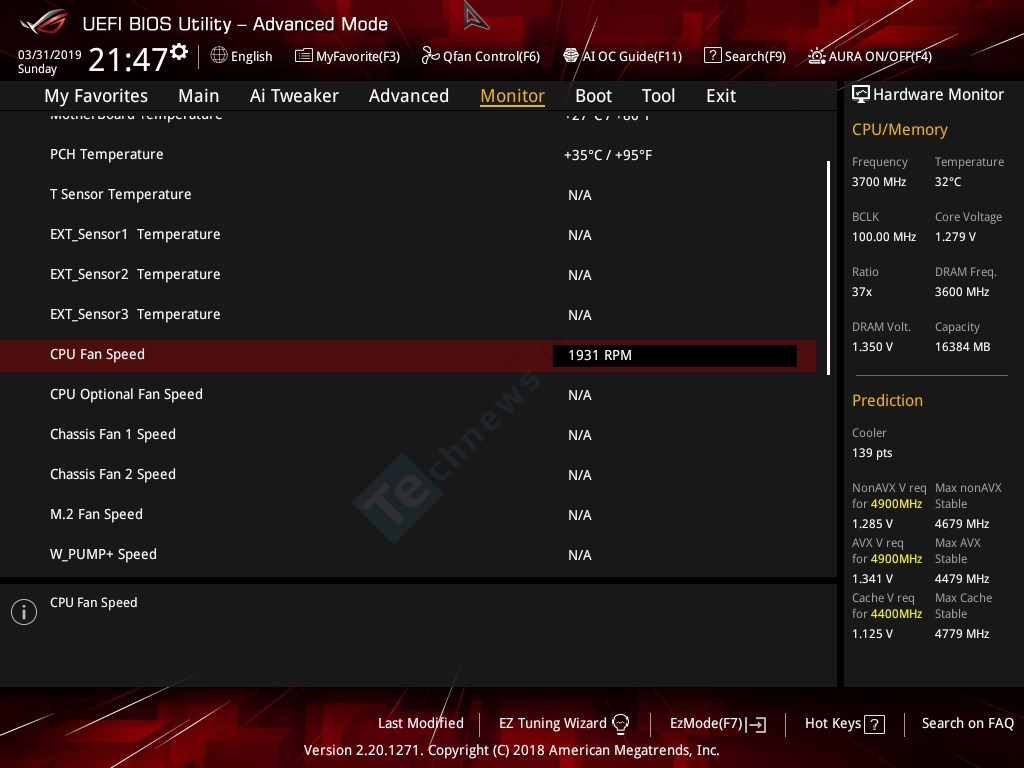
Task: Select the CPU Fan Speed row label
Action: 97,354
